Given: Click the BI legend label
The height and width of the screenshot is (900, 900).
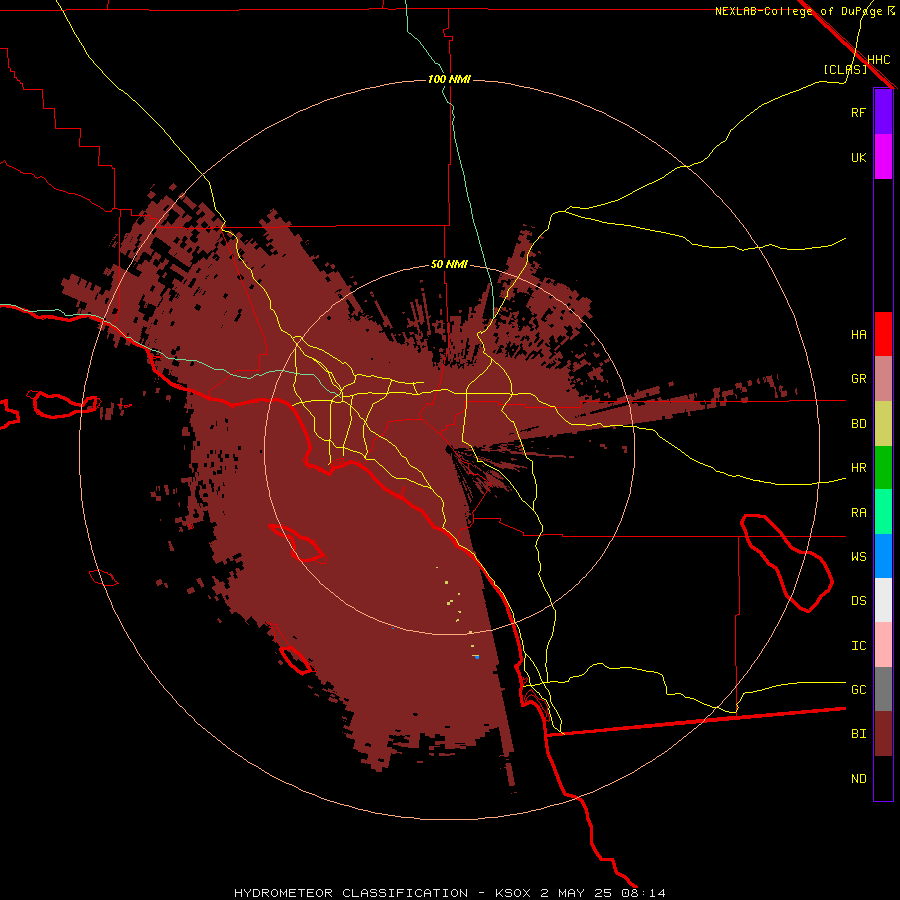Looking at the screenshot, I should (858, 734).
